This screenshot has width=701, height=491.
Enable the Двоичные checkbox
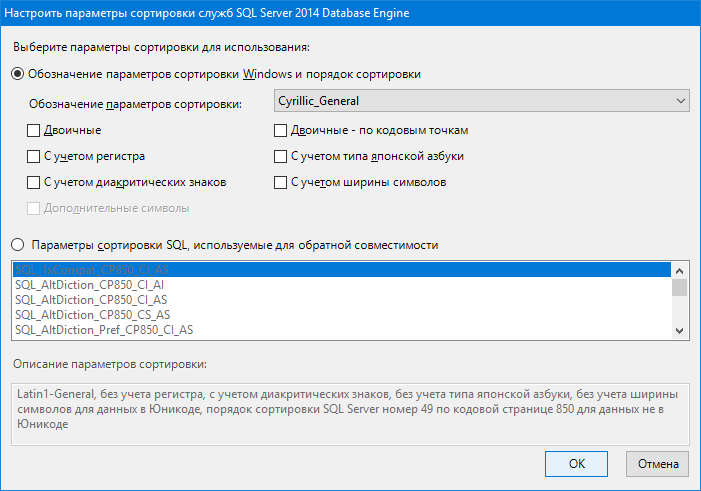34,130
